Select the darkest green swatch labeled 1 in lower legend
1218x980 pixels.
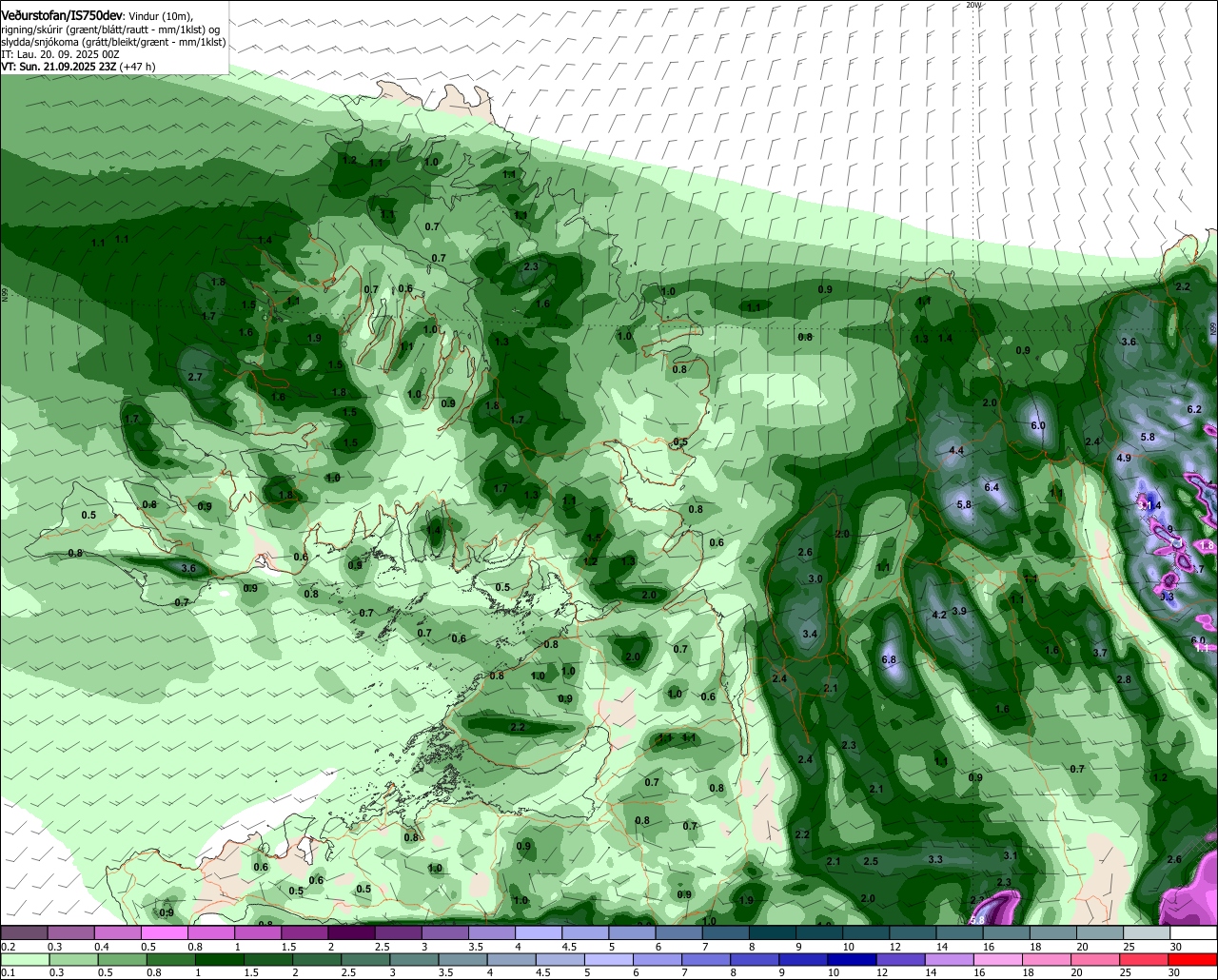coord(221,960)
